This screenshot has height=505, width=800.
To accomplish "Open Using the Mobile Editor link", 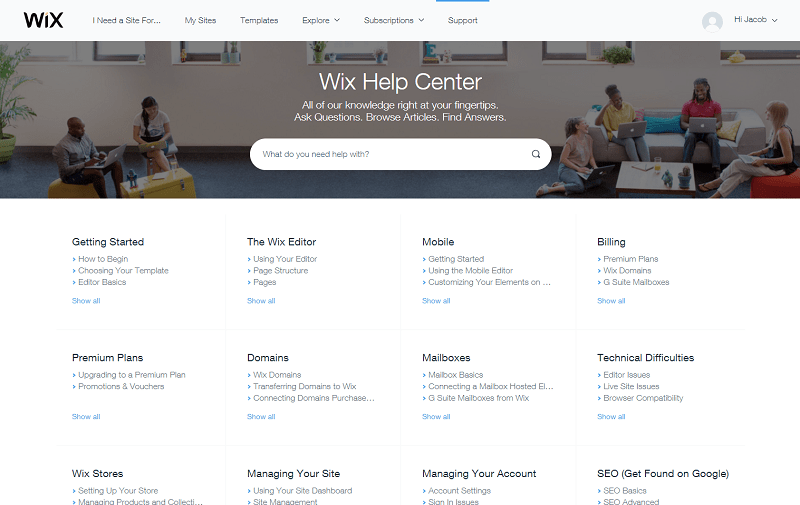I will [x=470, y=271].
